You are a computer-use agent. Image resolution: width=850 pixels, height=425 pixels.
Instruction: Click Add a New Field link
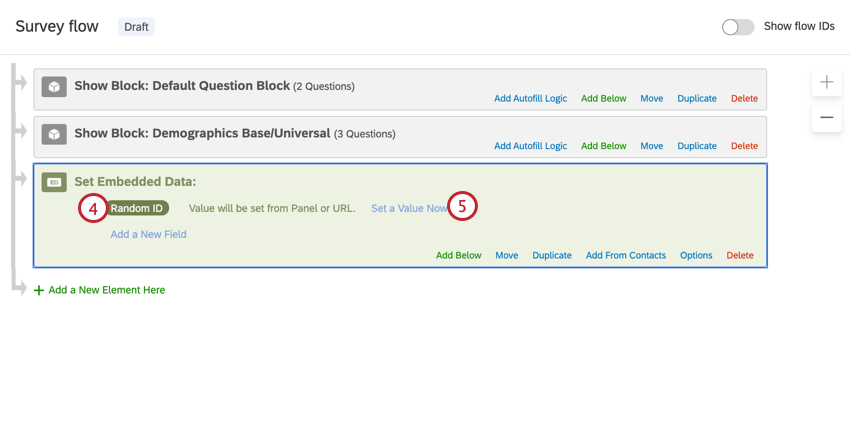point(148,234)
